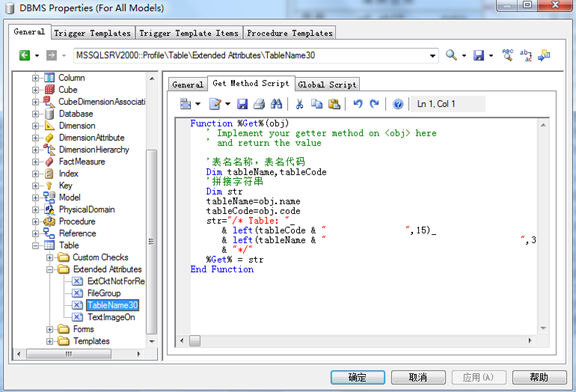
Task: Click the tree vertical scrollbar thumb
Action: coord(151,241)
